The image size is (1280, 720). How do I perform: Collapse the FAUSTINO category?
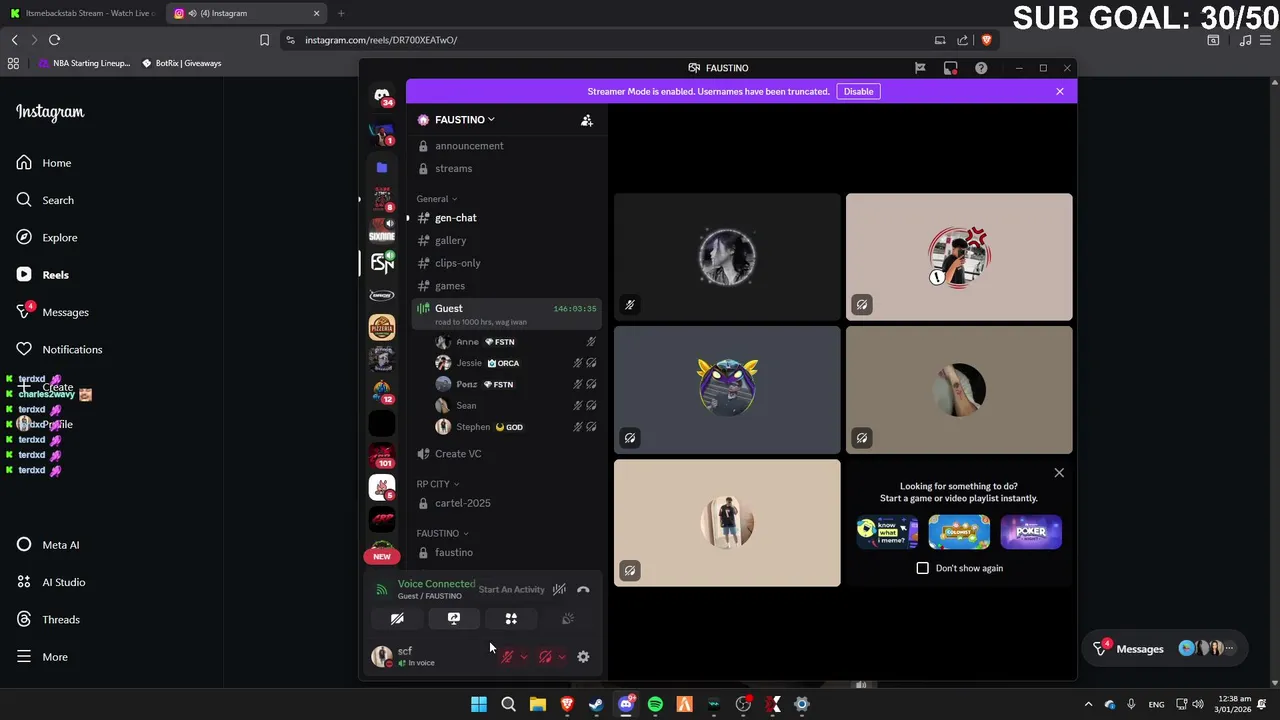pyautogui.click(x=442, y=533)
